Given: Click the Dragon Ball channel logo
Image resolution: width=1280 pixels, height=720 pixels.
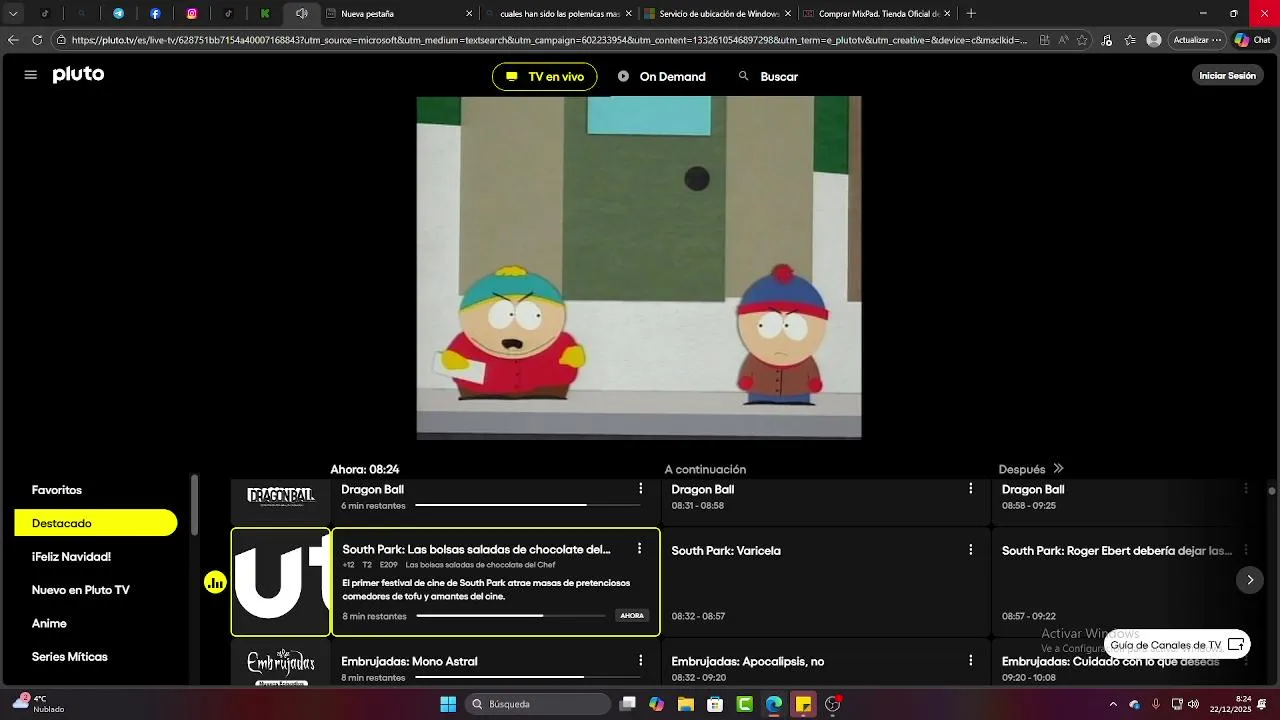Looking at the screenshot, I should (281, 497).
